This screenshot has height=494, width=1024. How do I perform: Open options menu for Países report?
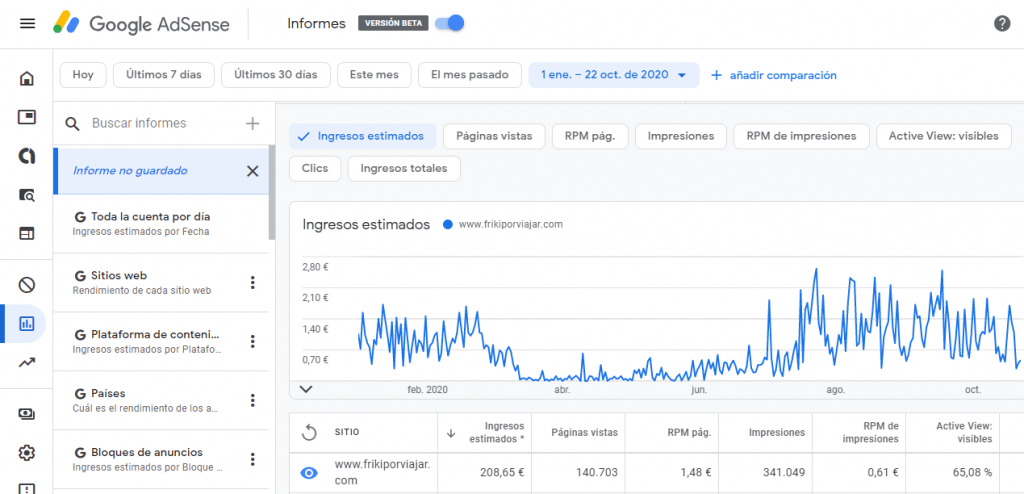point(253,400)
